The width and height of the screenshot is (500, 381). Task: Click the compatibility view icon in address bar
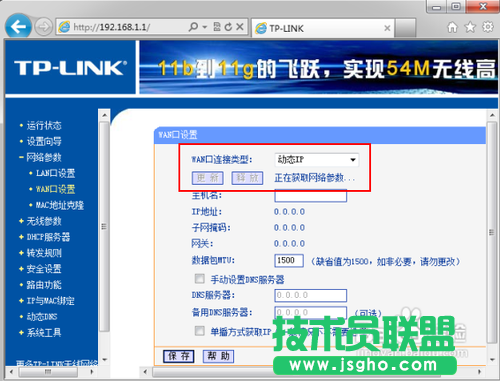pyautogui.click(x=217, y=27)
